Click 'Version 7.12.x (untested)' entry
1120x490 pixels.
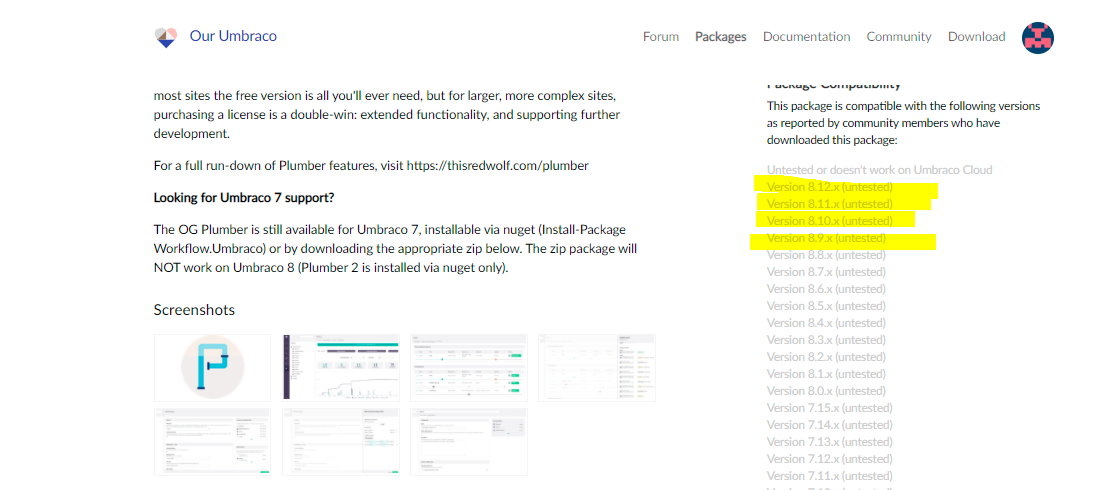[829, 459]
